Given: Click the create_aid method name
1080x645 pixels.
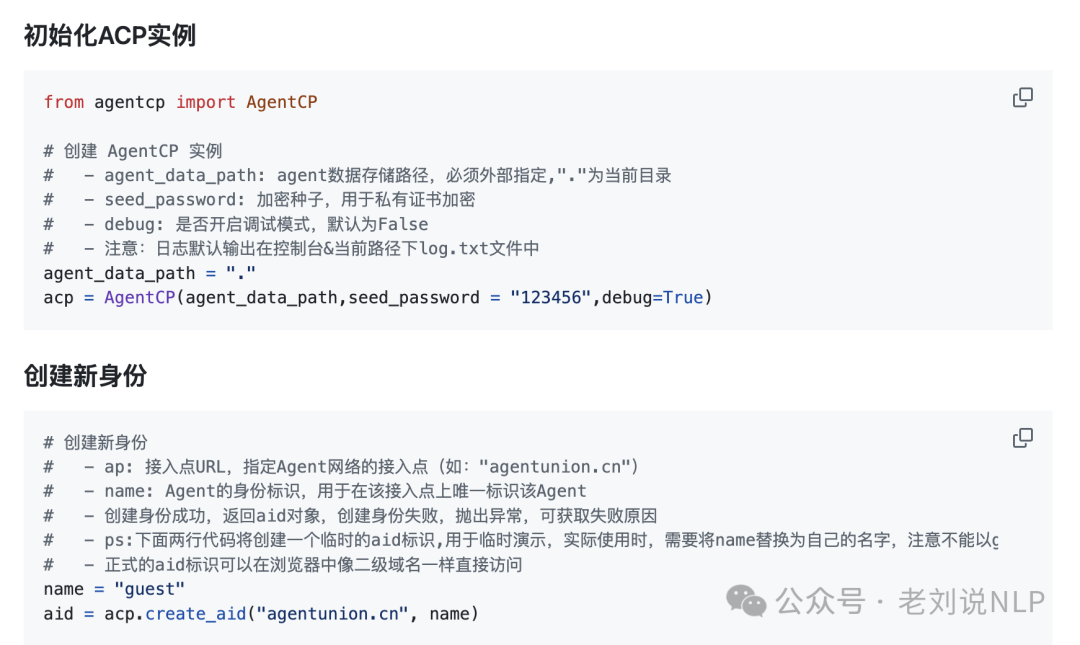Looking at the screenshot, I should [196, 614].
